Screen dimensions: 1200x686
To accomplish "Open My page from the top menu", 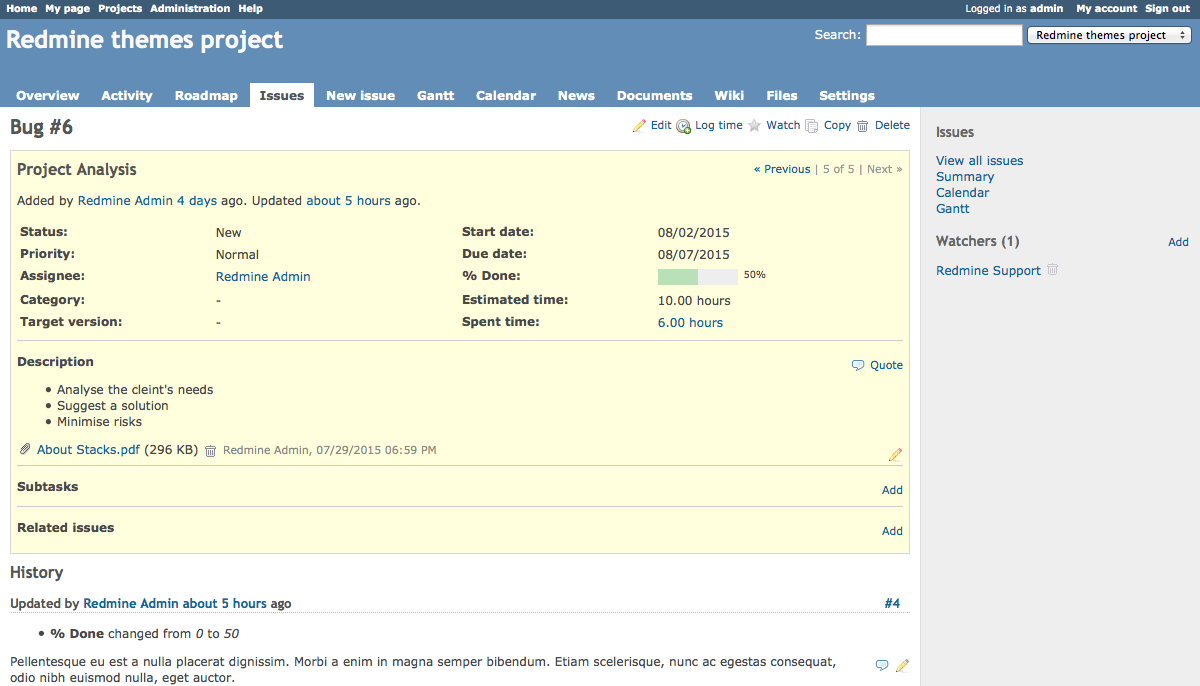I will tap(67, 8).
